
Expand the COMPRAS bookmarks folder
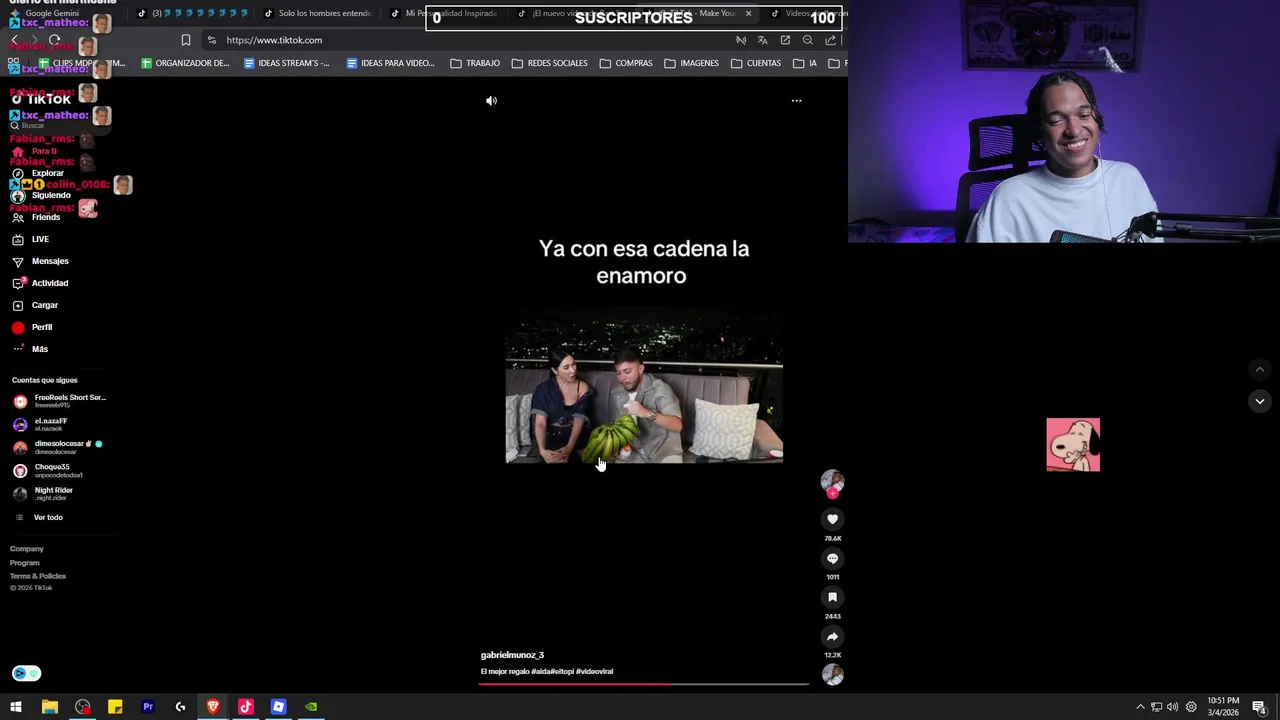pyautogui.click(x=626, y=63)
